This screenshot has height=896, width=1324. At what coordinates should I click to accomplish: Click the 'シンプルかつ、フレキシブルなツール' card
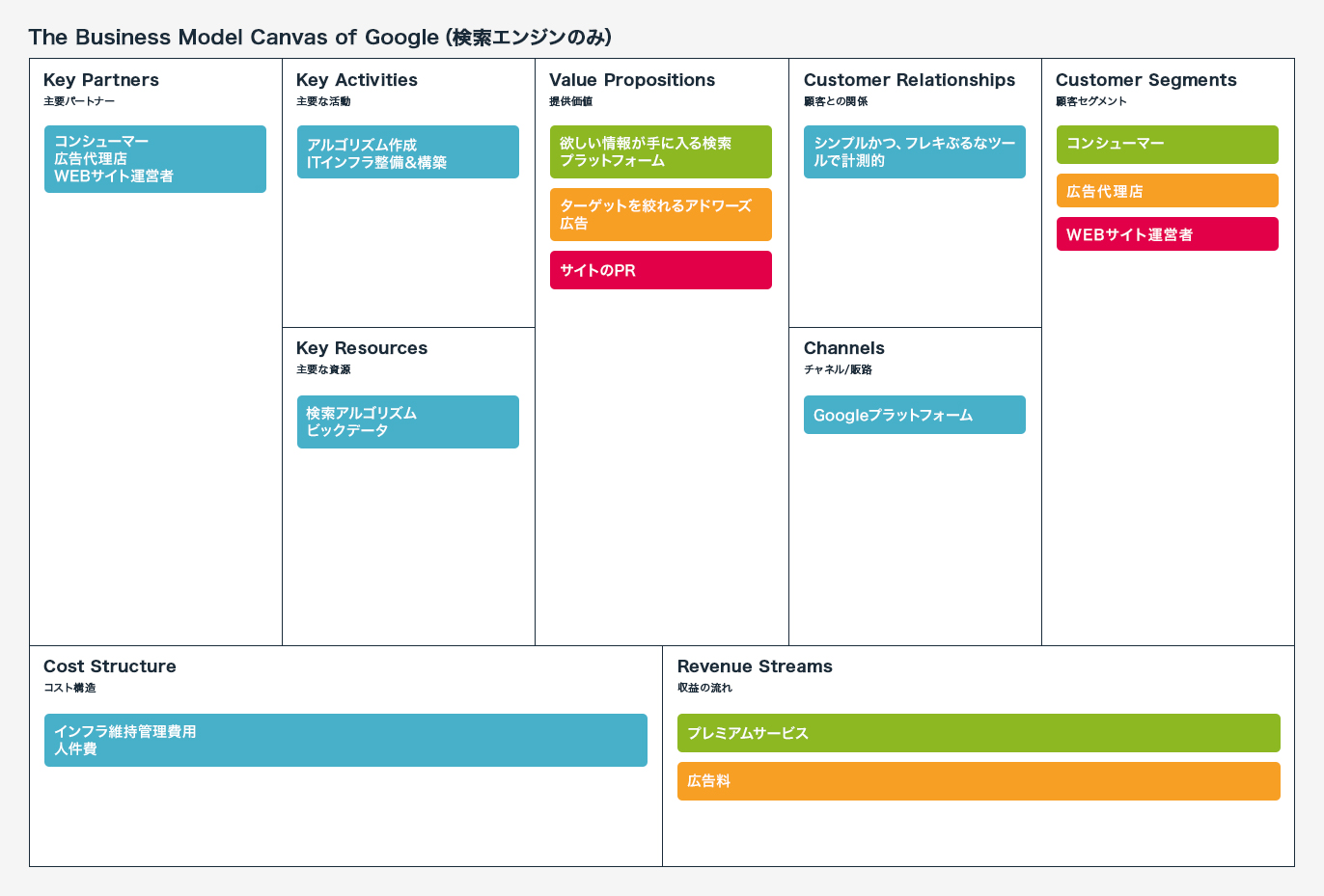(x=915, y=152)
